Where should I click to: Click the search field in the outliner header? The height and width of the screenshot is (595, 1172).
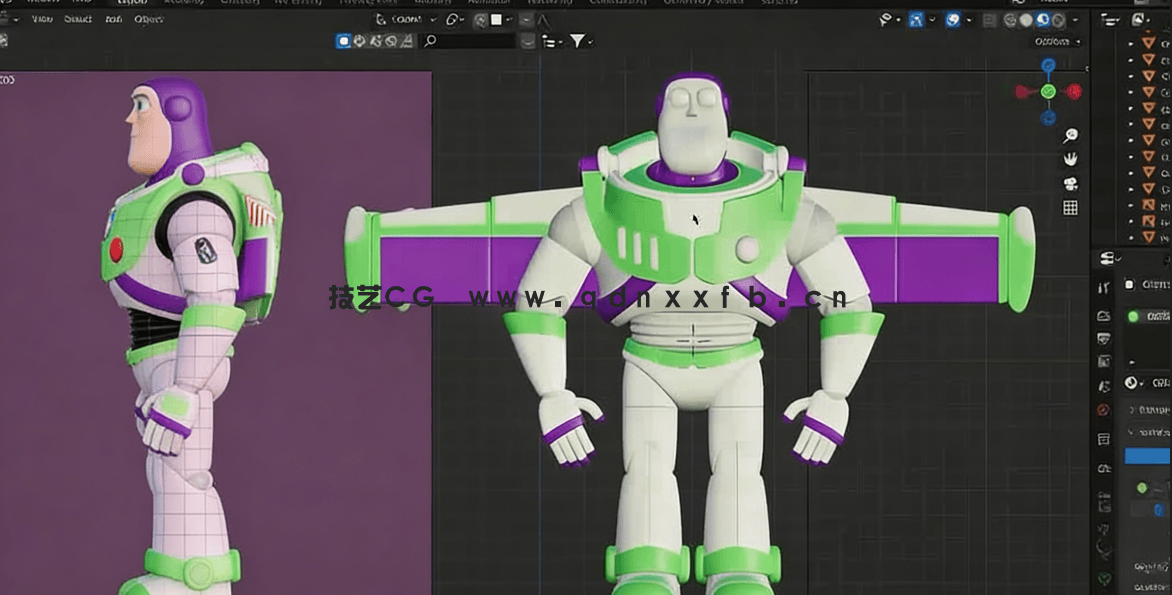pos(466,41)
